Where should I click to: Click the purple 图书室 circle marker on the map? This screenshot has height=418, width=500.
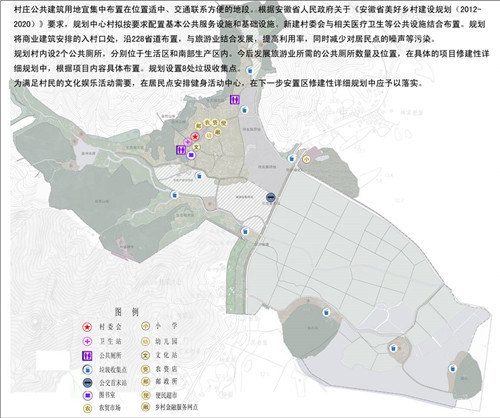point(191,155)
